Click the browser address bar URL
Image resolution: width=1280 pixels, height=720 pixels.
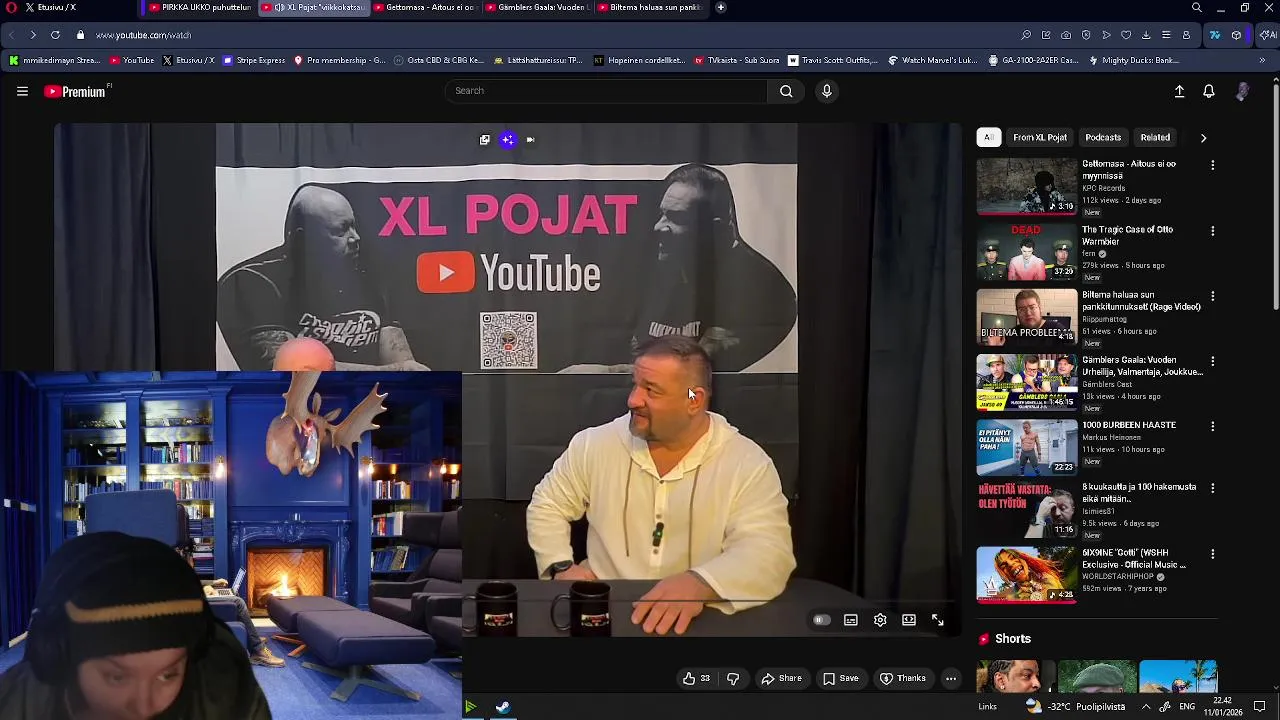click(x=143, y=35)
